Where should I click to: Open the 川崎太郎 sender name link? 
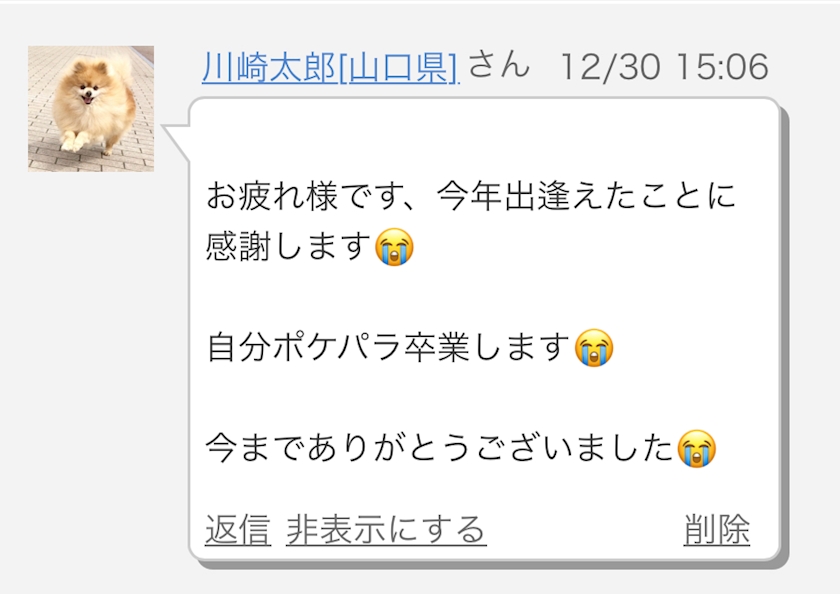pos(269,67)
